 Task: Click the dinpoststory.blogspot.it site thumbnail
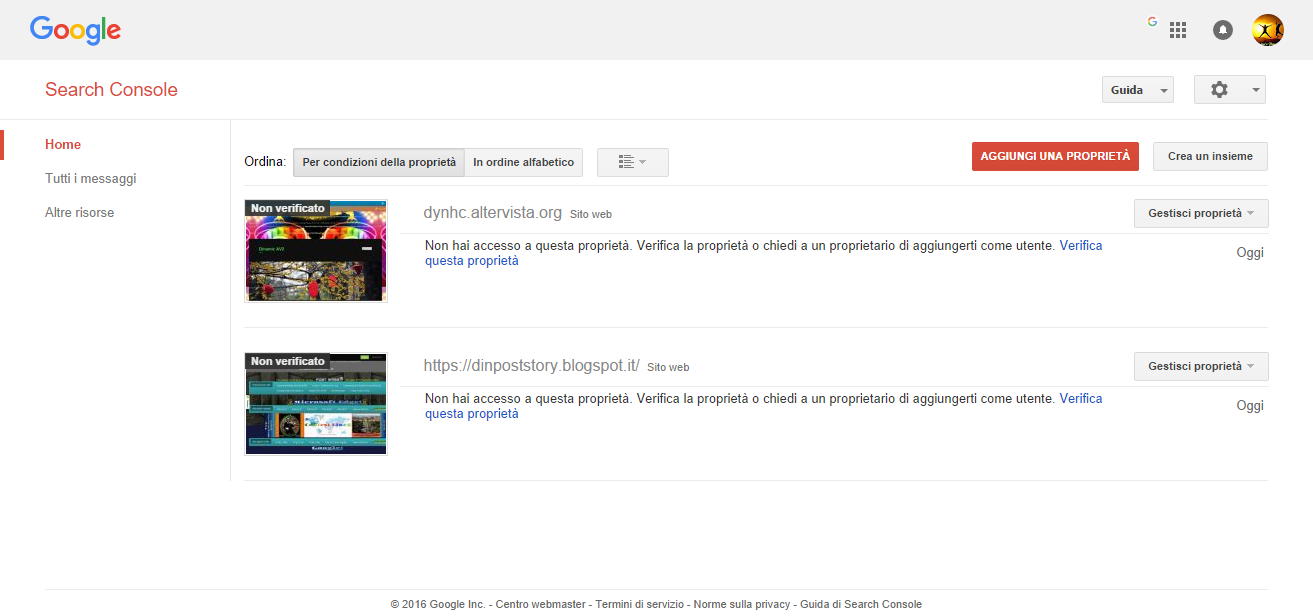pyautogui.click(x=316, y=403)
